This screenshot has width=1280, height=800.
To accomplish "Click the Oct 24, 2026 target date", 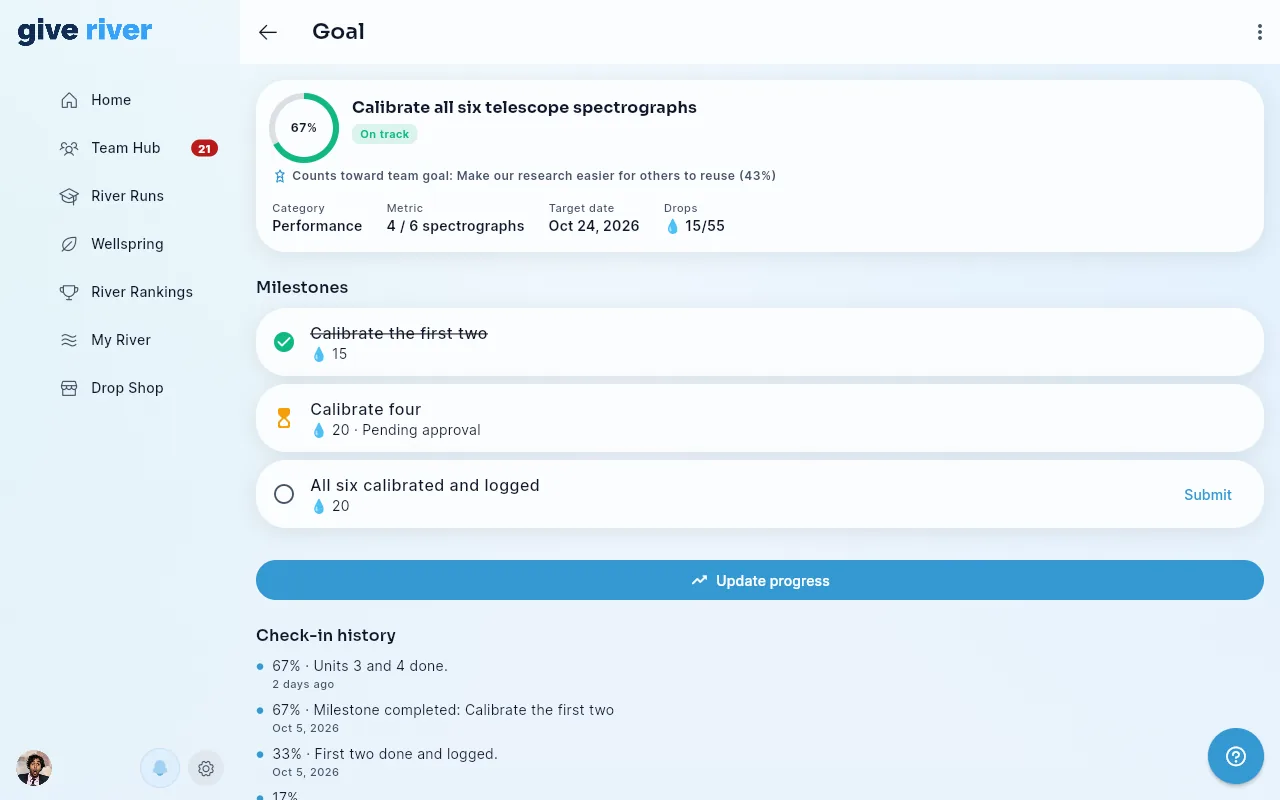I will click(x=594, y=226).
